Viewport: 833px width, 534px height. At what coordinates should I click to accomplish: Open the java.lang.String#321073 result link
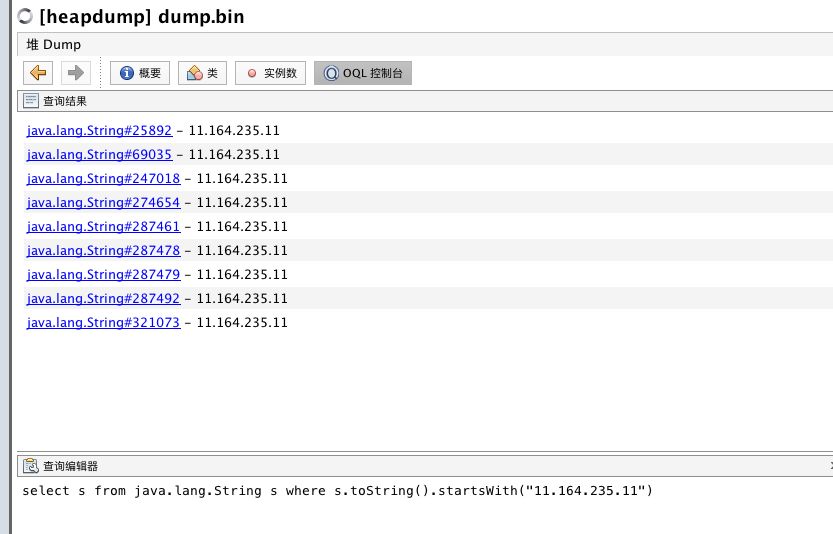[x=103, y=323]
